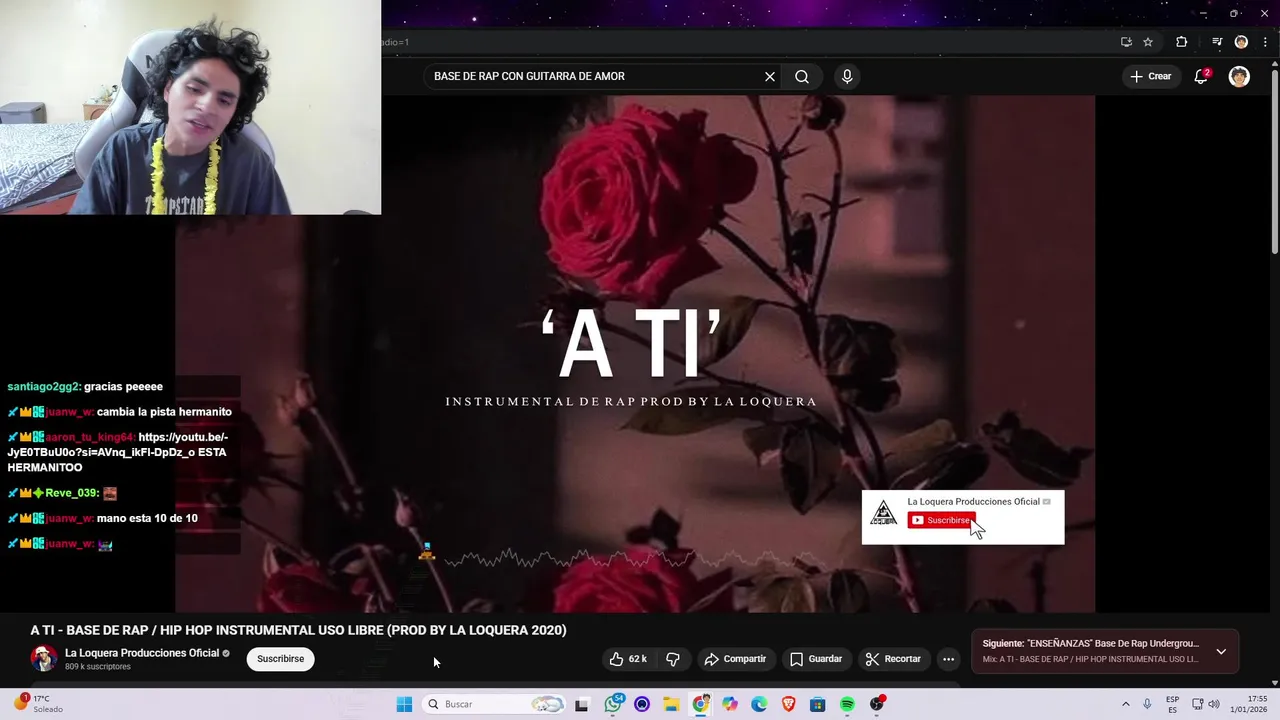This screenshot has height=720, width=1280.
Task: Install page as app icon in address bar
Action: pos(1126,42)
